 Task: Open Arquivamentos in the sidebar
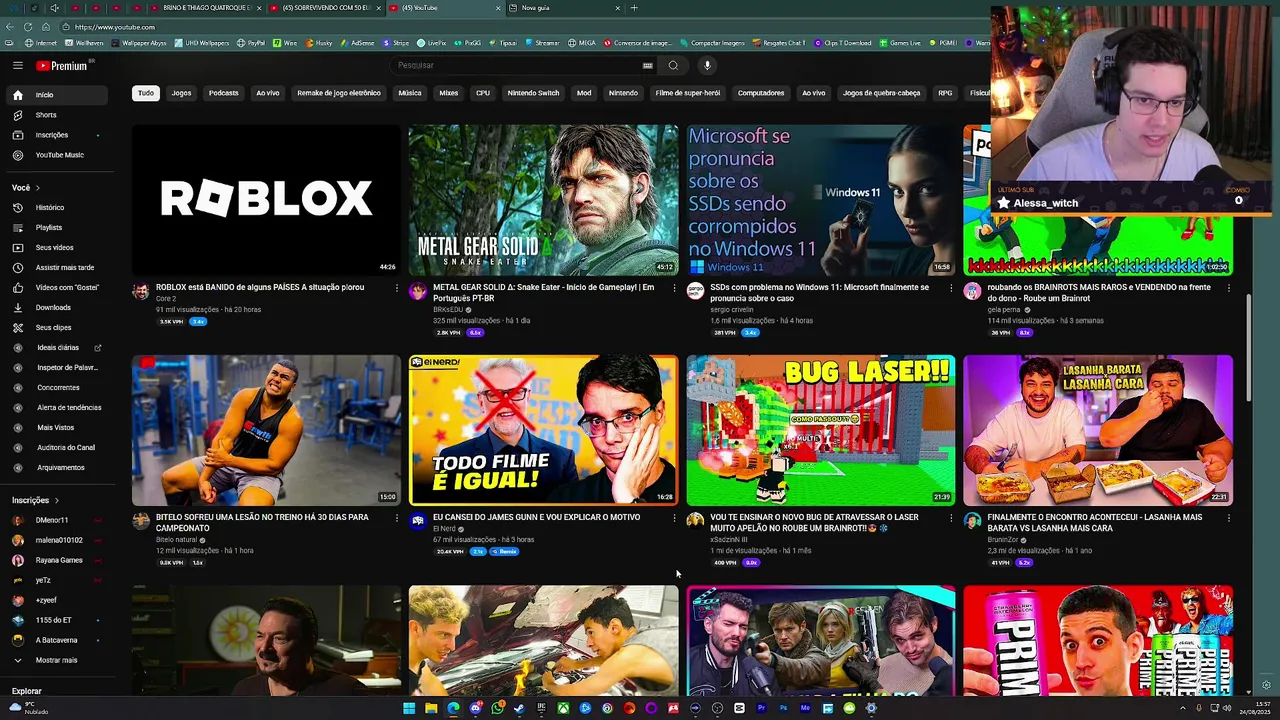pos(56,467)
